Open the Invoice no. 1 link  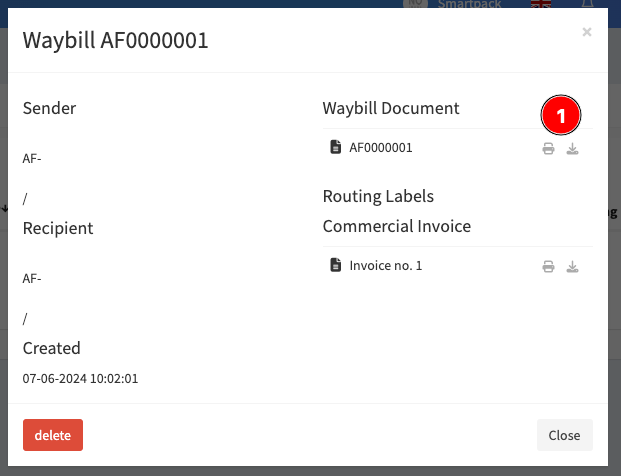pos(386,265)
